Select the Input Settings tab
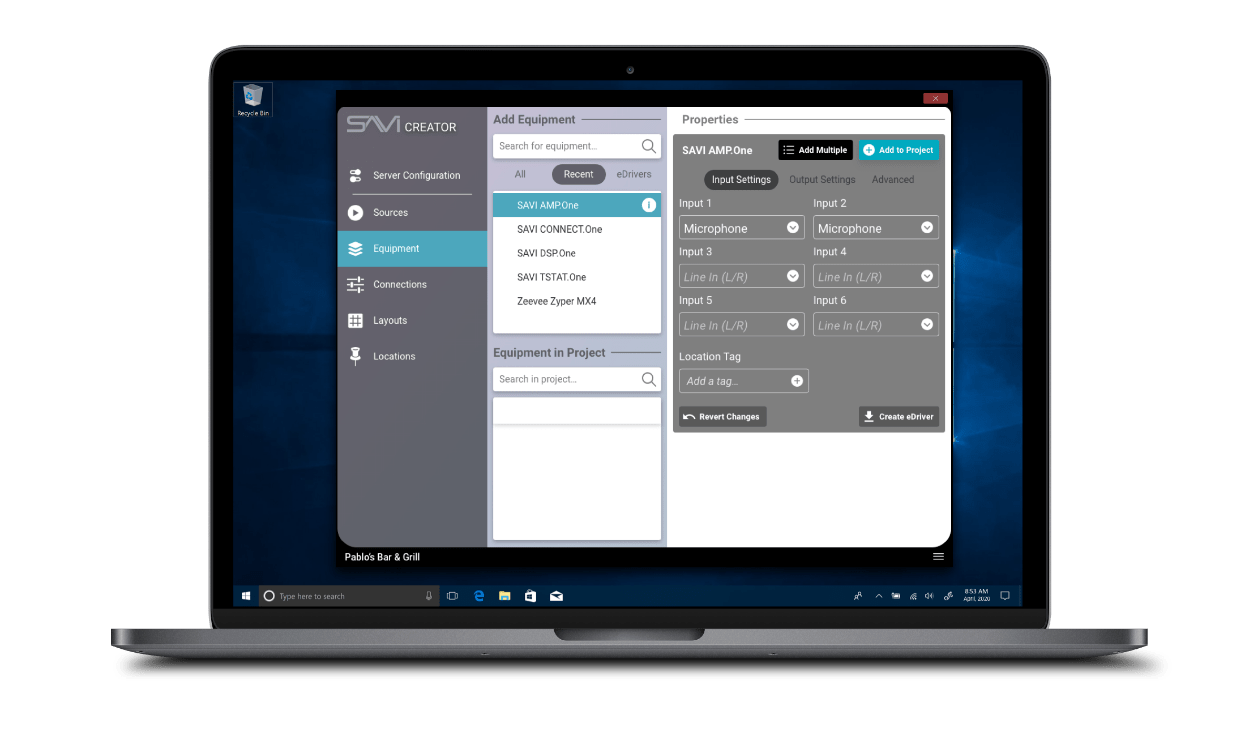 click(x=741, y=180)
